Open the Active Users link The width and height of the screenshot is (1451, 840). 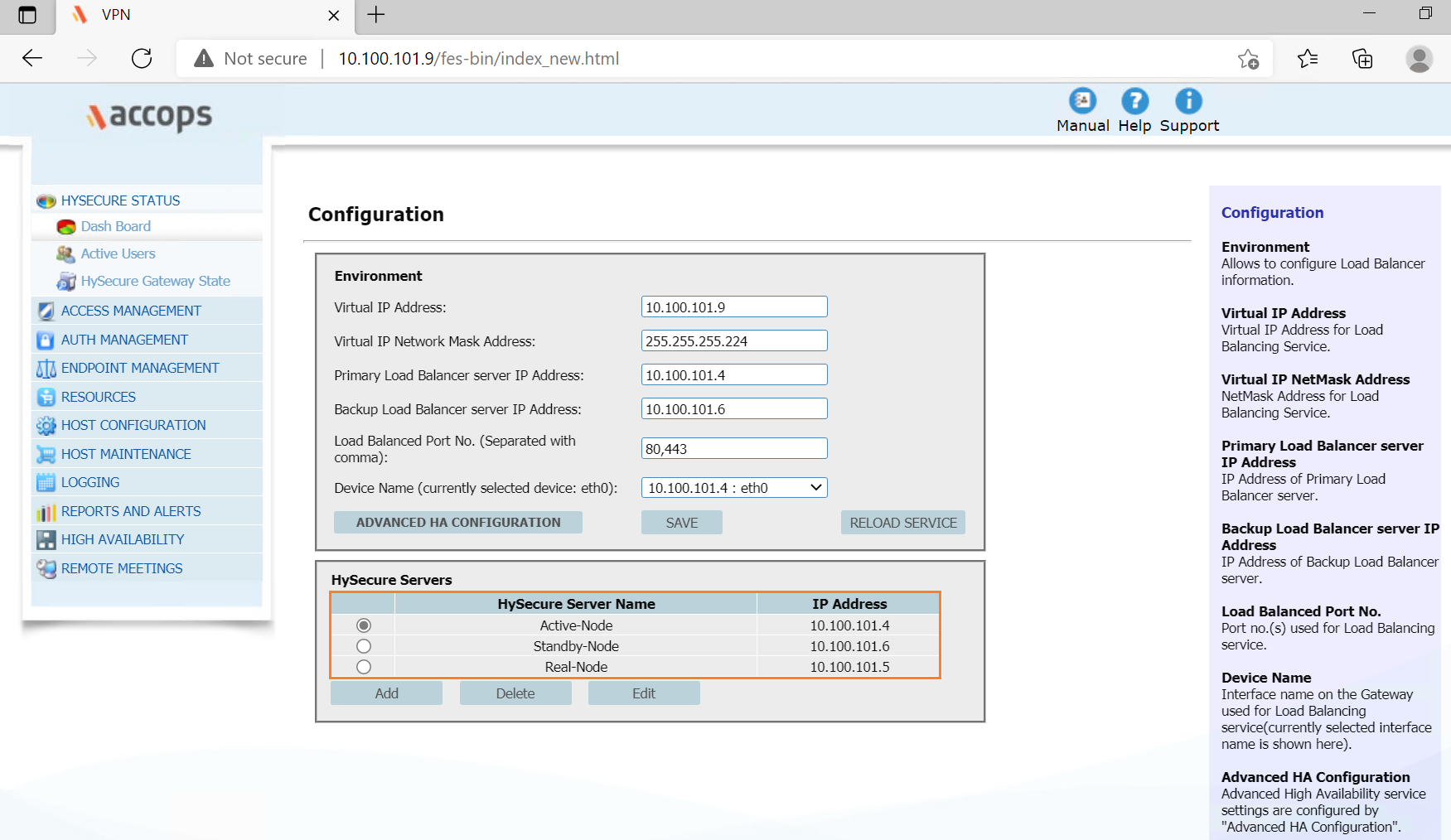[x=118, y=254]
